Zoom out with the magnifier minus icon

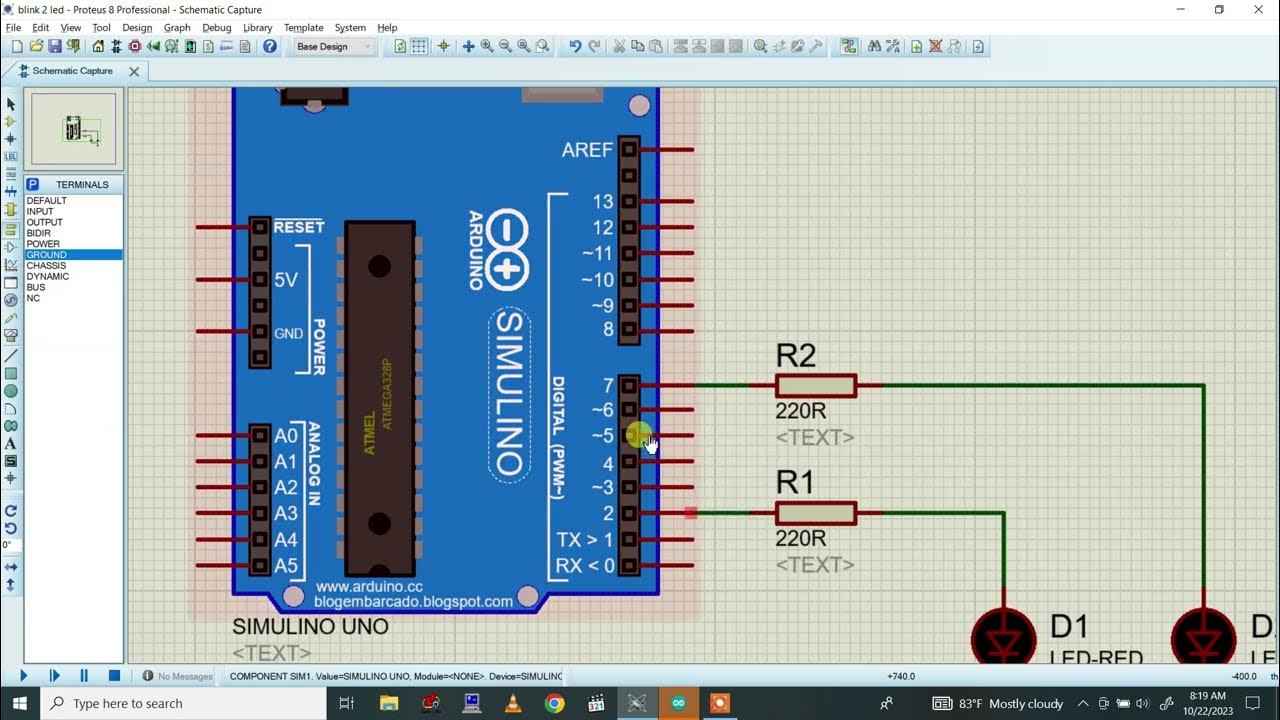tap(505, 46)
